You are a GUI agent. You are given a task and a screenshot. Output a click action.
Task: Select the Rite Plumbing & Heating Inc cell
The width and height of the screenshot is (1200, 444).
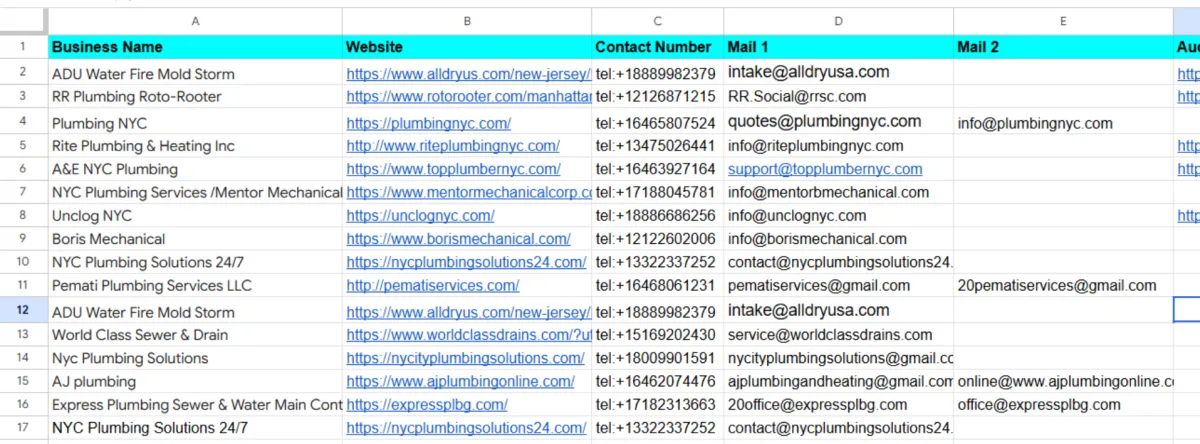pyautogui.click(x=194, y=146)
